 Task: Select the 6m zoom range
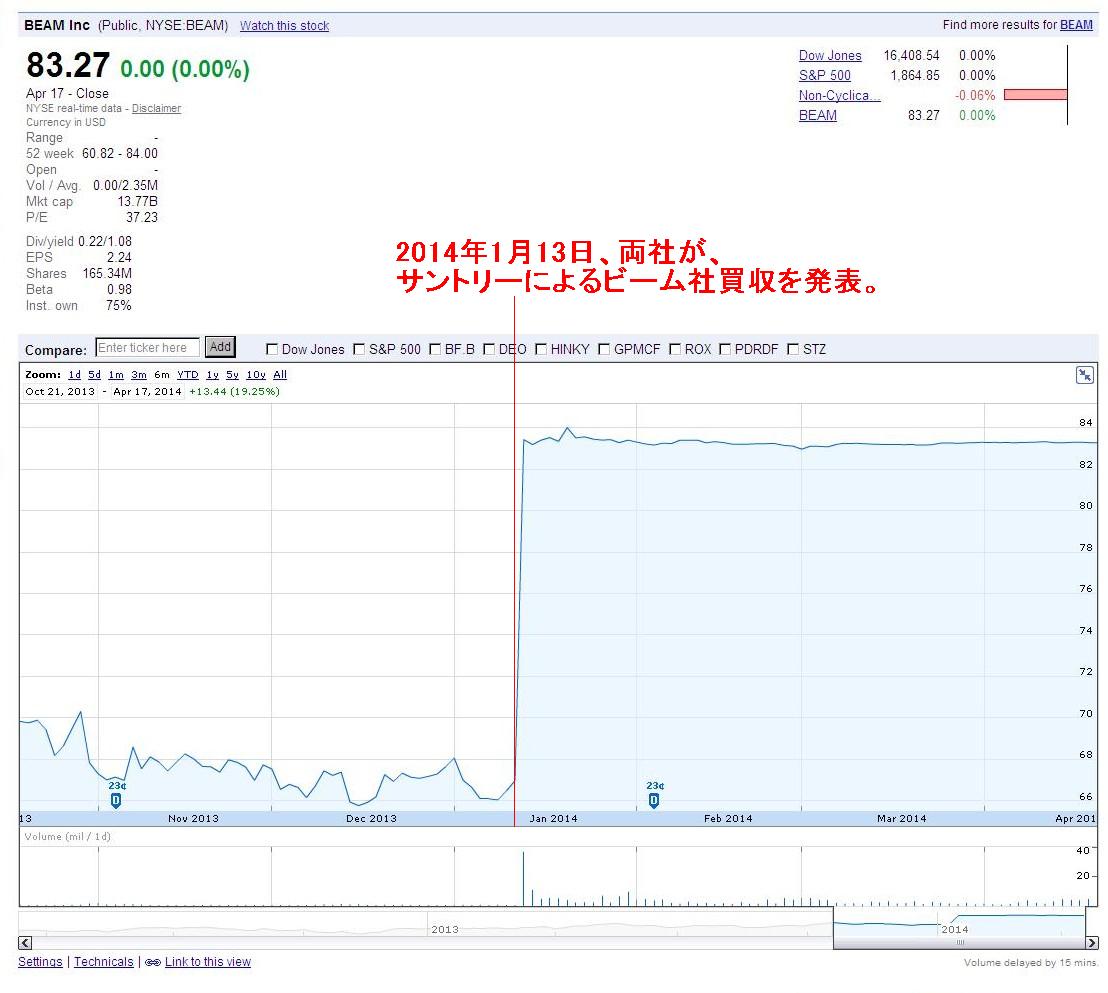pyautogui.click(x=162, y=375)
